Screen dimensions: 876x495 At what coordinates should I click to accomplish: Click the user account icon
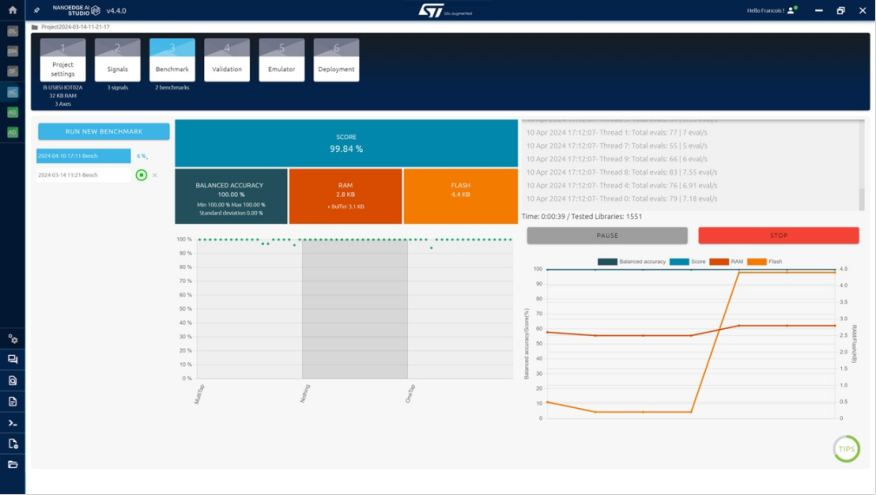[x=792, y=10]
